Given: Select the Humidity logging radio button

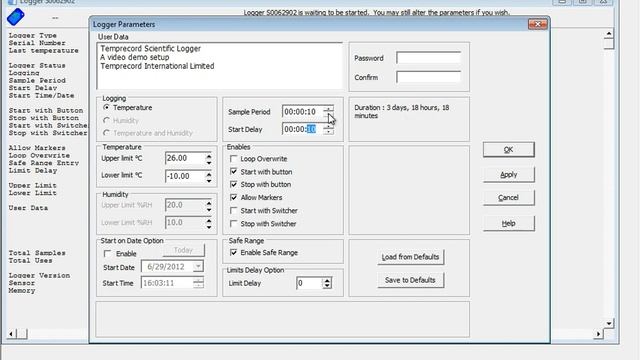Looking at the screenshot, I should point(107,120).
